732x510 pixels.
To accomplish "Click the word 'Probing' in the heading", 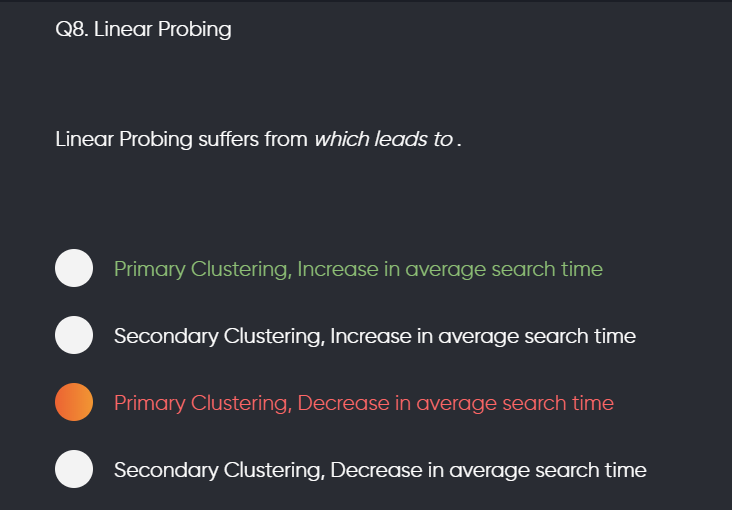I will 195,30.
